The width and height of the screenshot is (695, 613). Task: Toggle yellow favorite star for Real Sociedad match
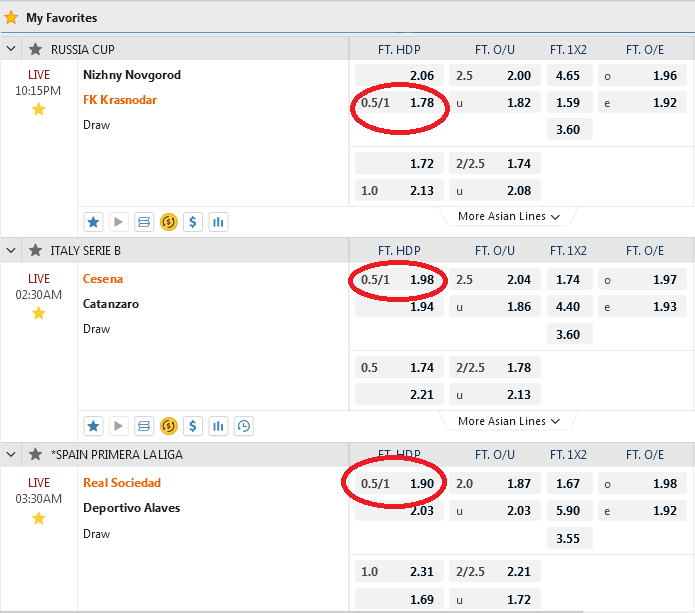tap(39, 518)
